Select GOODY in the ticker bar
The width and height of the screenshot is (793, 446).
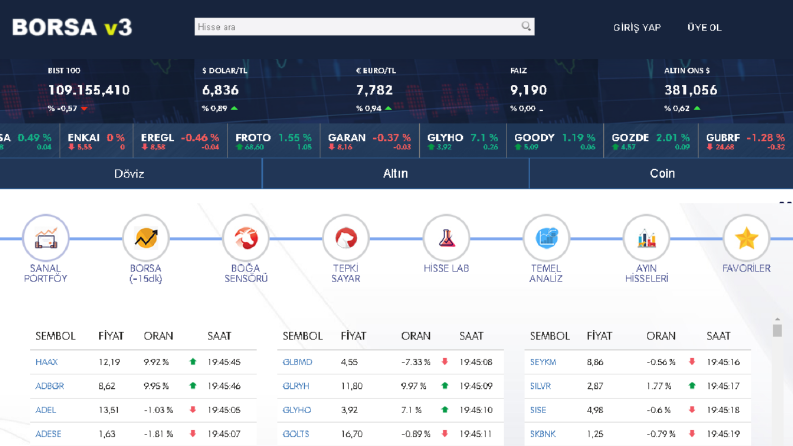(555, 141)
